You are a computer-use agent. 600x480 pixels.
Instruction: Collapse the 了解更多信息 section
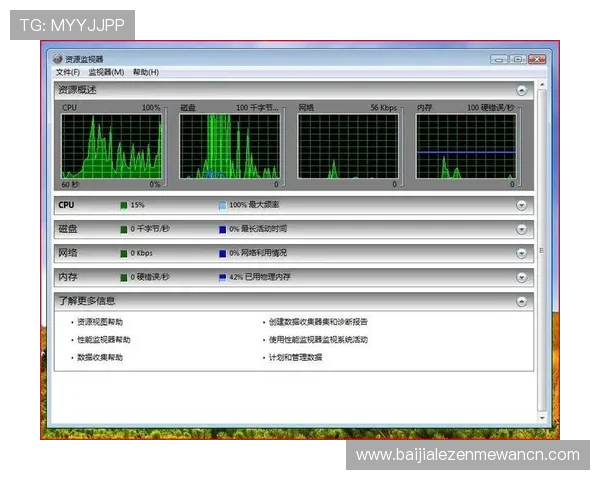(521, 301)
